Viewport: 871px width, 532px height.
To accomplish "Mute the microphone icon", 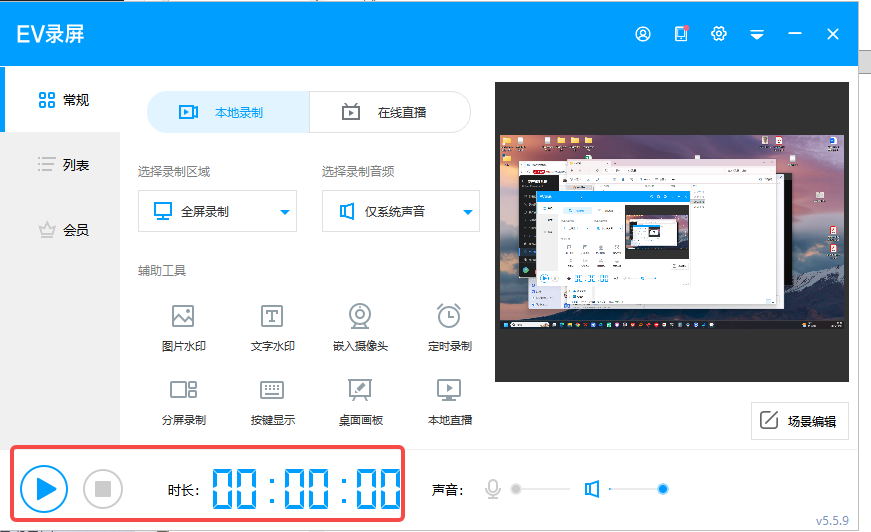I will coord(493,489).
